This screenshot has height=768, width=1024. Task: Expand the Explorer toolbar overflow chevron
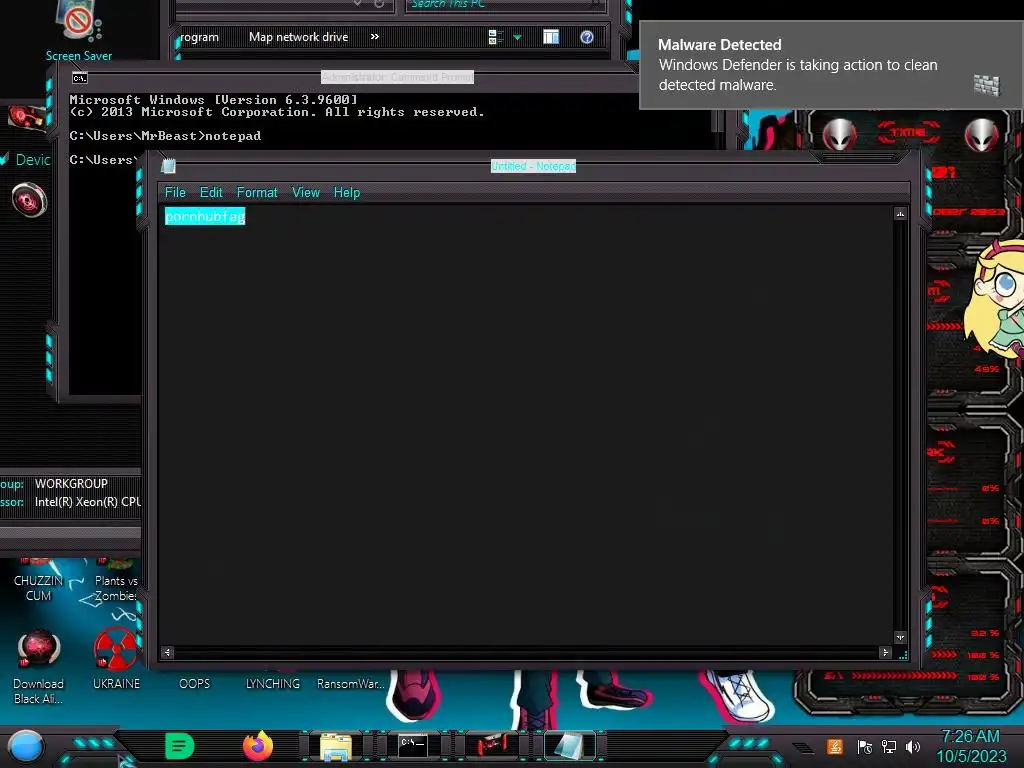tap(375, 37)
